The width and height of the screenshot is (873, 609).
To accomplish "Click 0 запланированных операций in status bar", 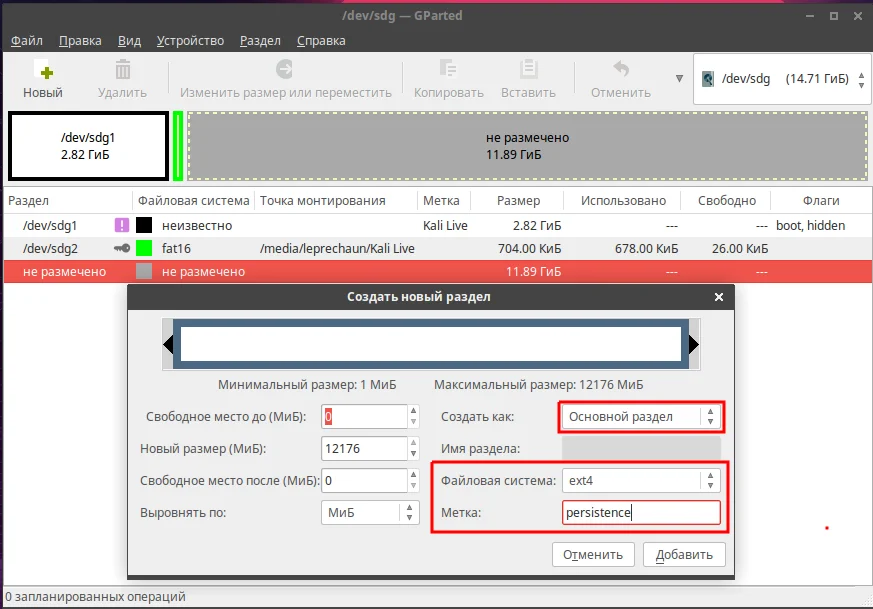I will pos(95,597).
